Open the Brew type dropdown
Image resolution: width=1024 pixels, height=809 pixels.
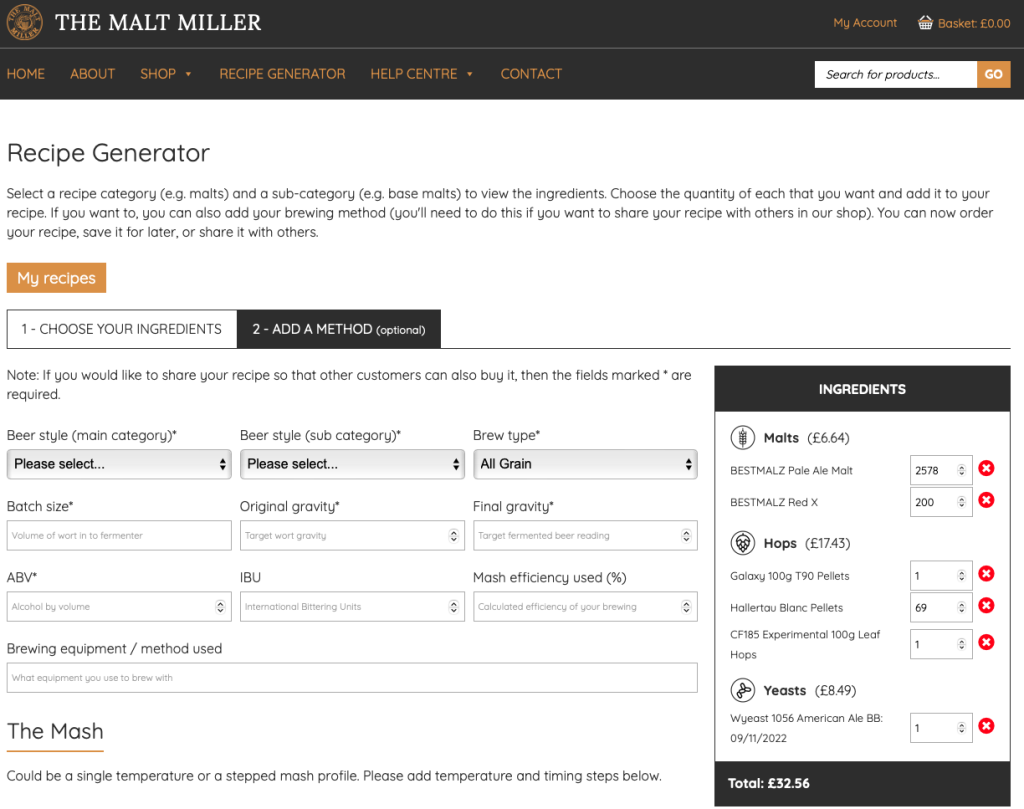[585, 464]
